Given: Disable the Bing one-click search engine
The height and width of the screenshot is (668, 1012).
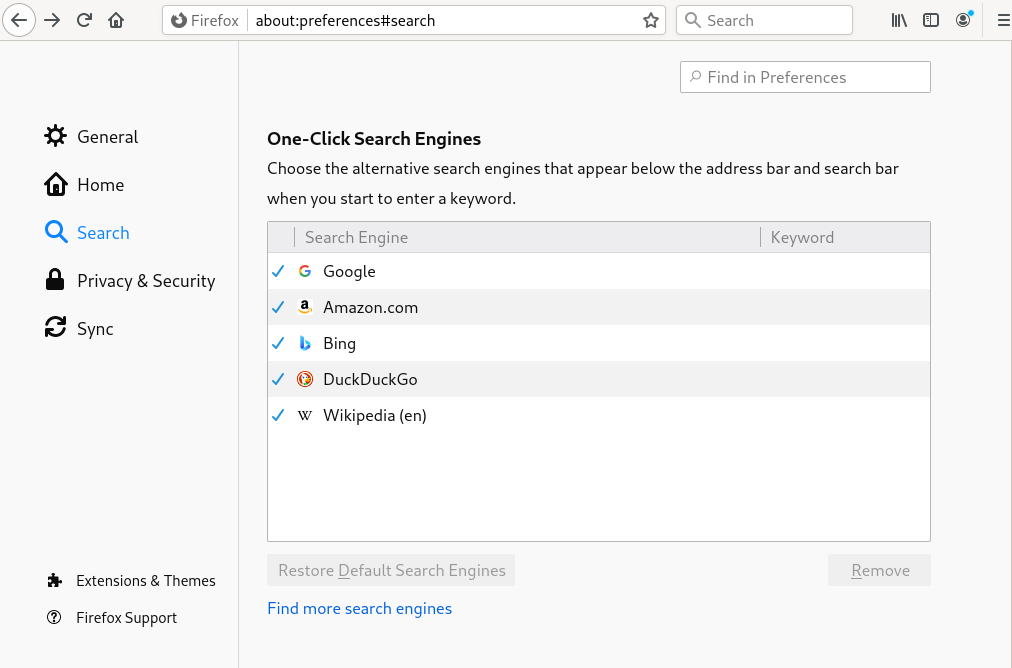Looking at the screenshot, I should (x=278, y=344).
